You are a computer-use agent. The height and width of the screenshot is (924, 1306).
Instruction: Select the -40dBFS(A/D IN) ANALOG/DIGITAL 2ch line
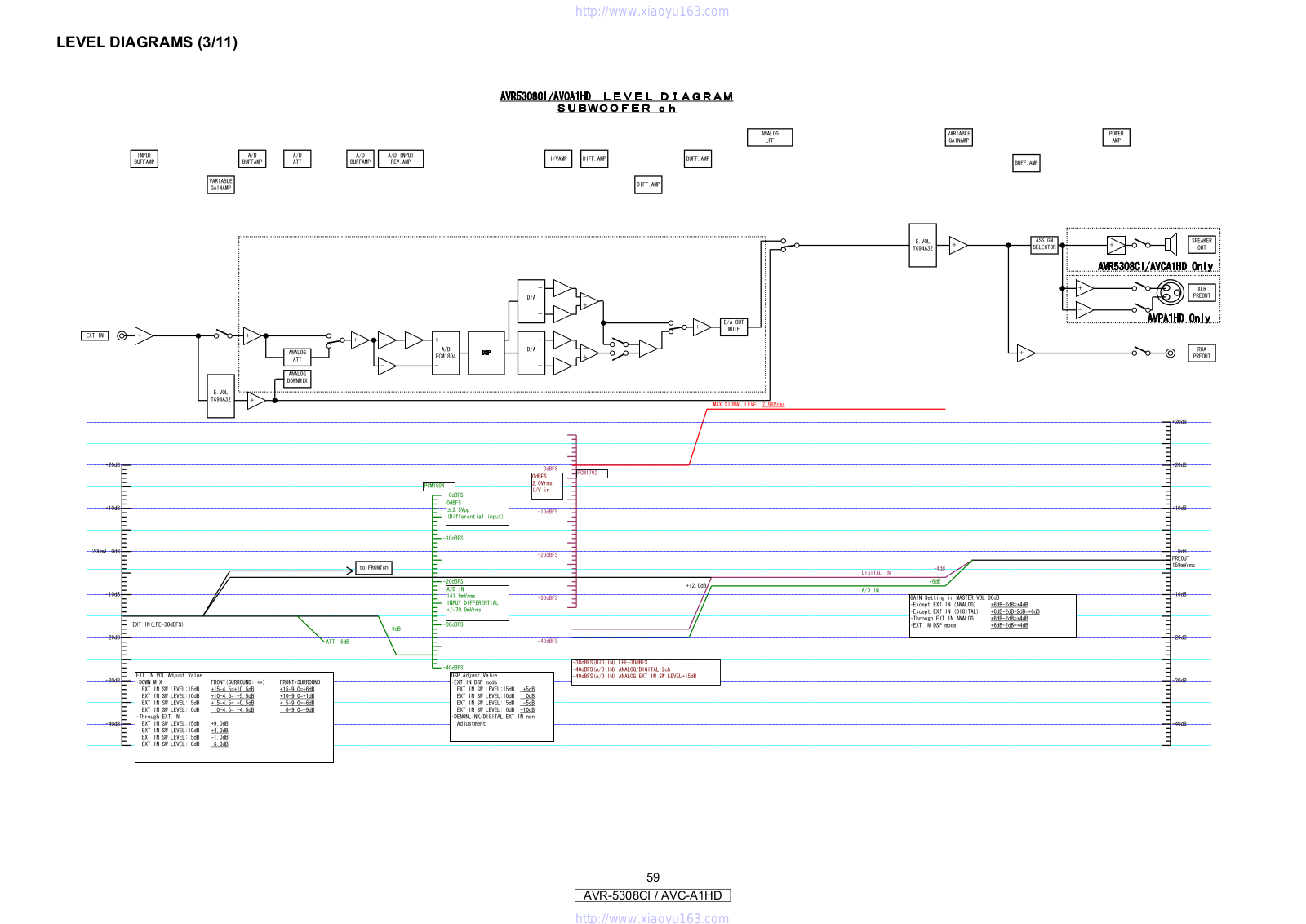point(621,669)
